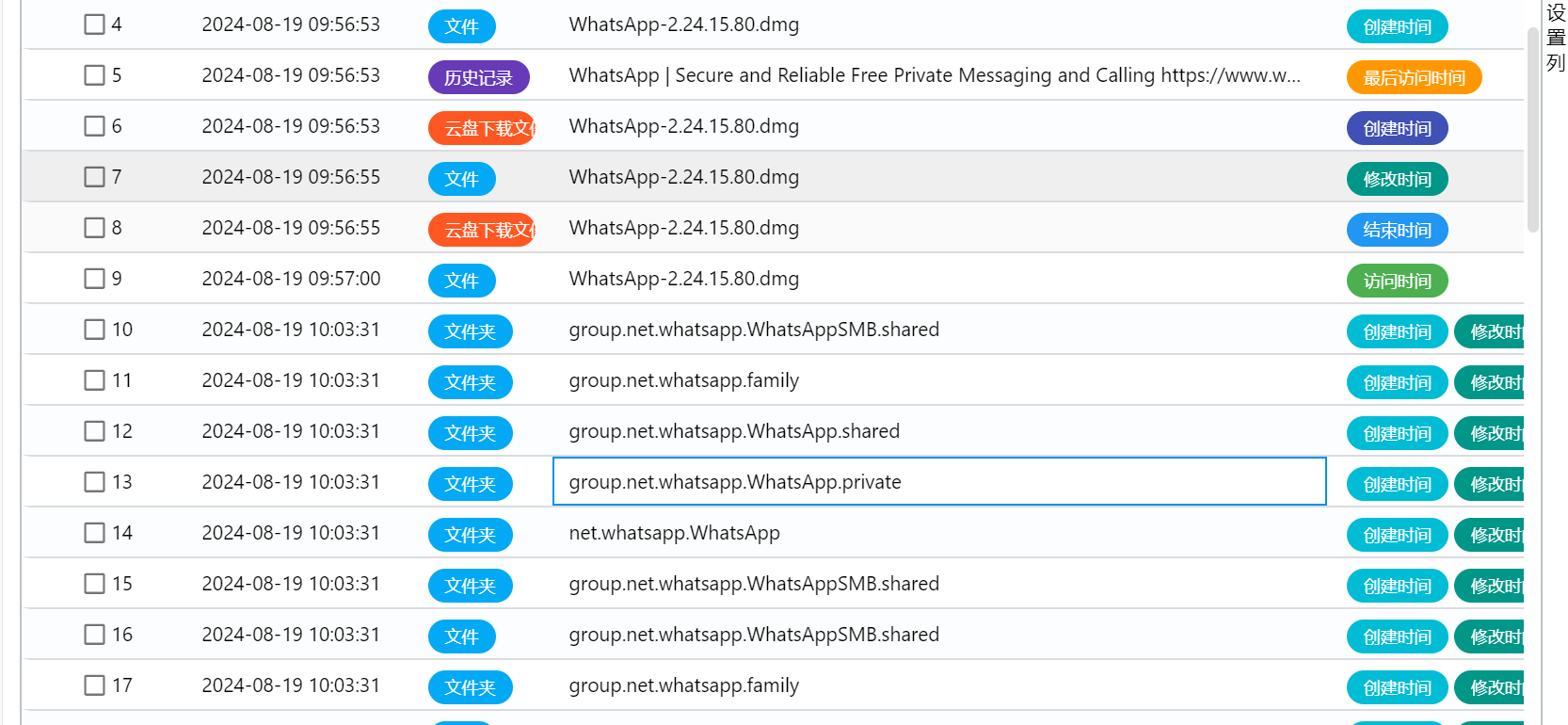Click 创建时间 tag in row 10
This screenshot has height=725, width=1568.
coord(1398,331)
